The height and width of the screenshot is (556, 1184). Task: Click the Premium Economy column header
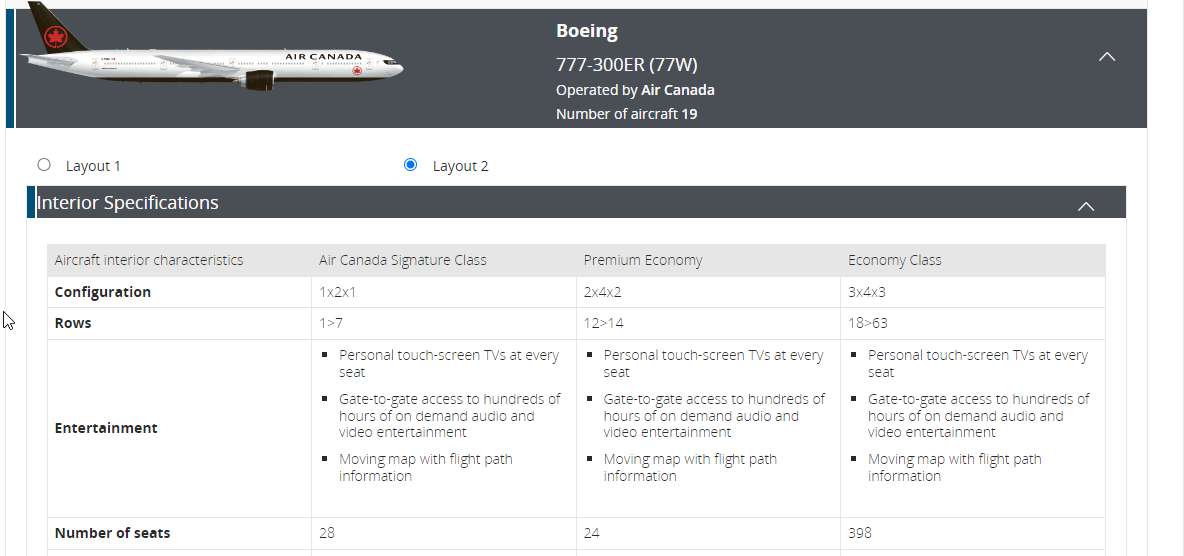[x=643, y=260]
